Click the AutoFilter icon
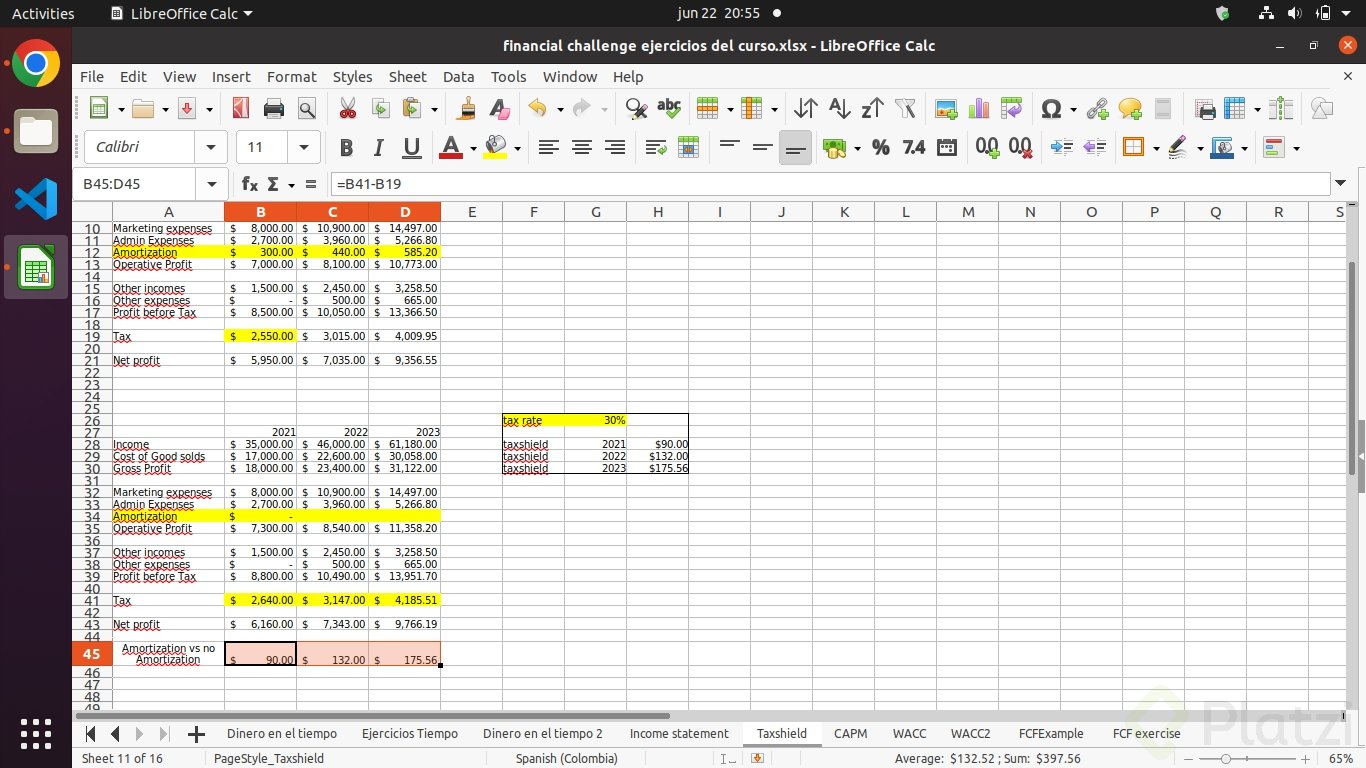This screenshot has width=1366, height=768. (906, 108)
